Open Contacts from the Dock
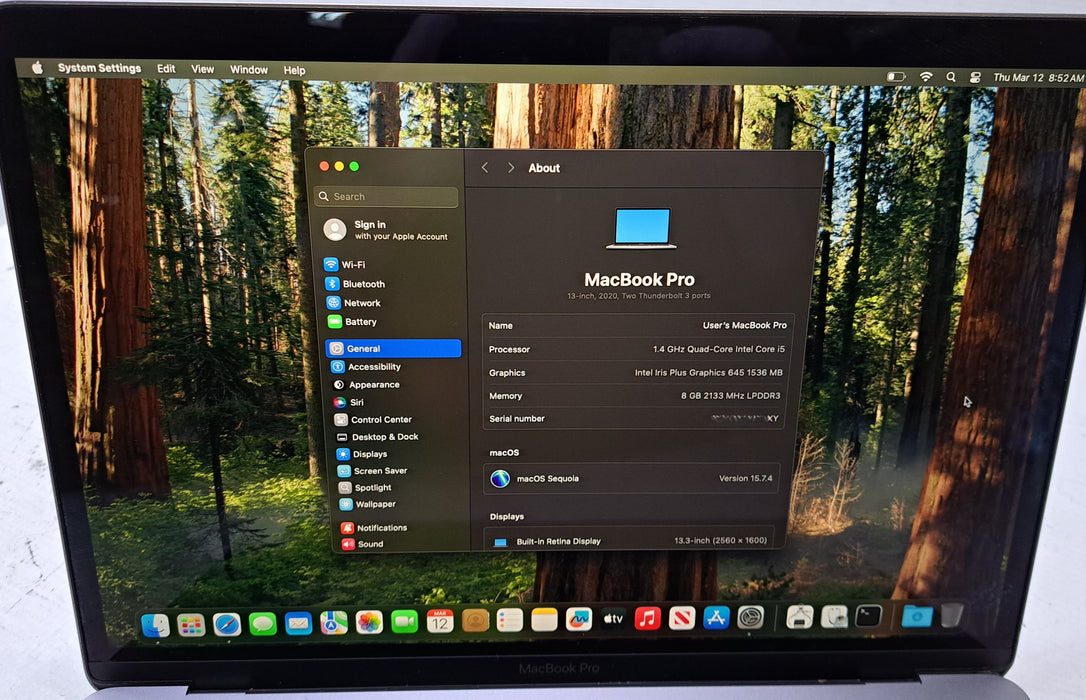 [475, 620]
